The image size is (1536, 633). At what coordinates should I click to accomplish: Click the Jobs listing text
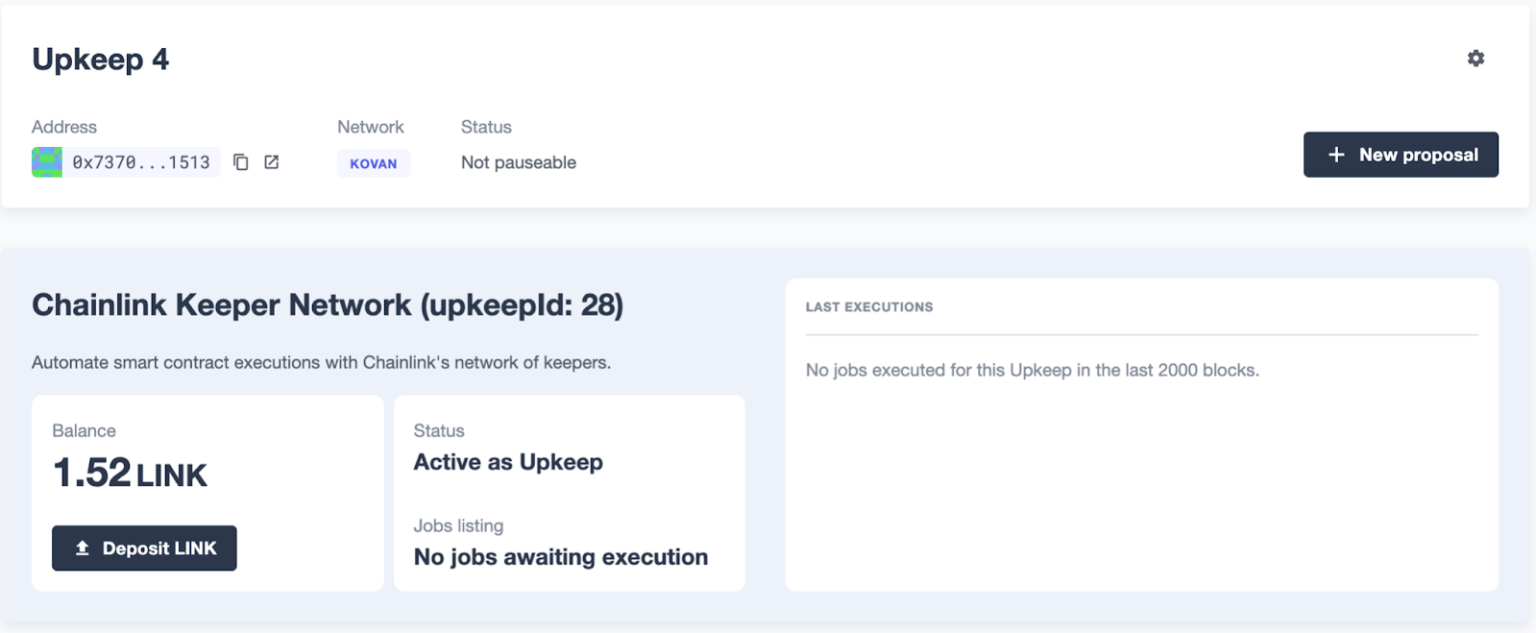point(458,525)
